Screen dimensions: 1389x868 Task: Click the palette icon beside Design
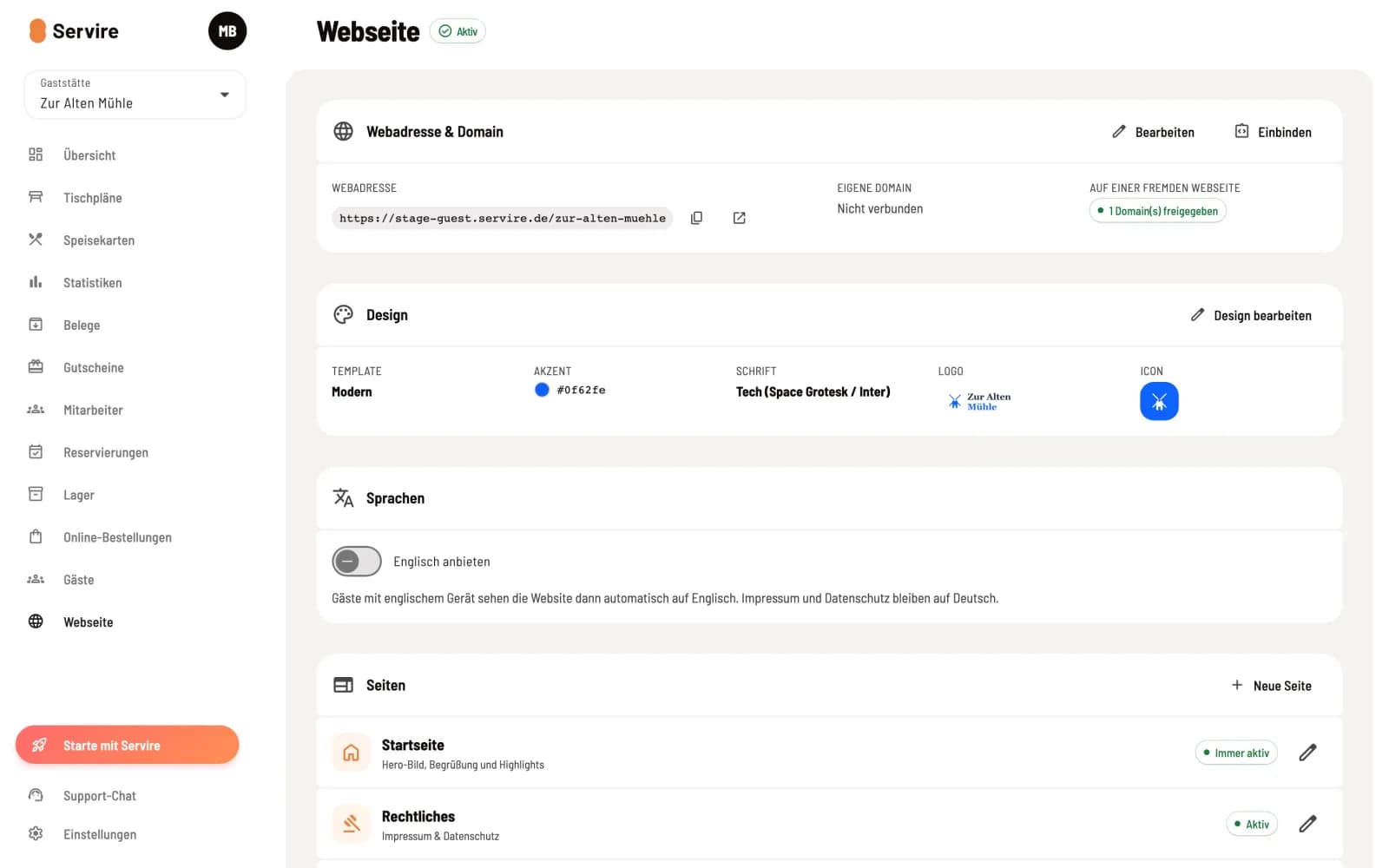click(344, 314)
